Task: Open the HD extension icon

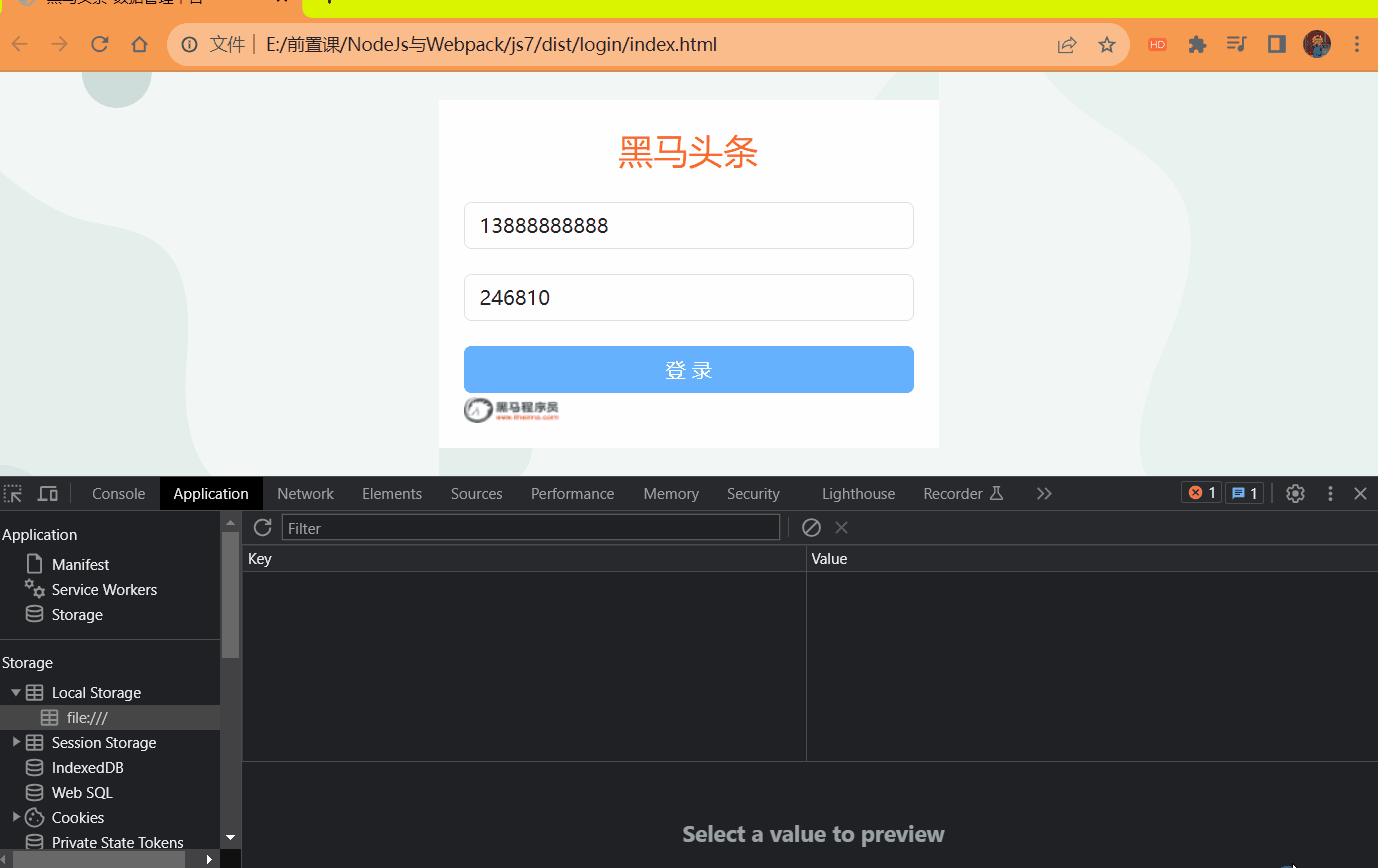Action: click(x=1157, y=45)
